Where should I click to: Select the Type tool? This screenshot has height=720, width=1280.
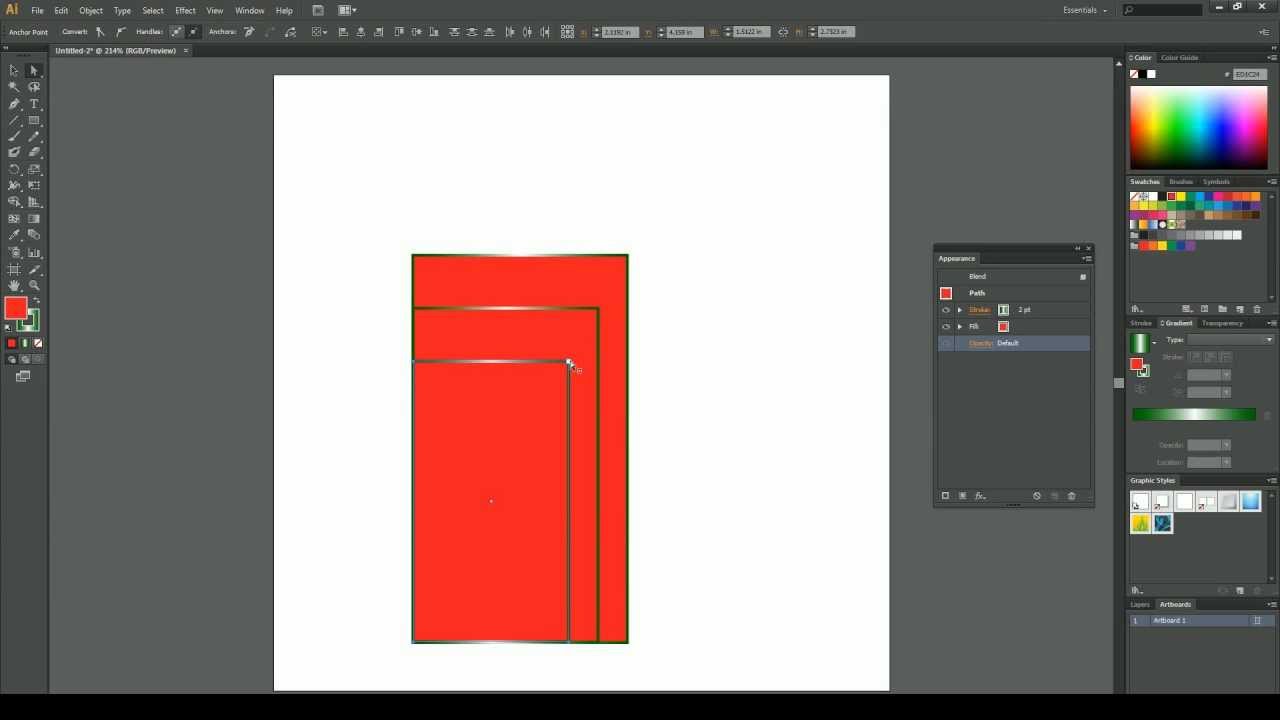[34, 104]
